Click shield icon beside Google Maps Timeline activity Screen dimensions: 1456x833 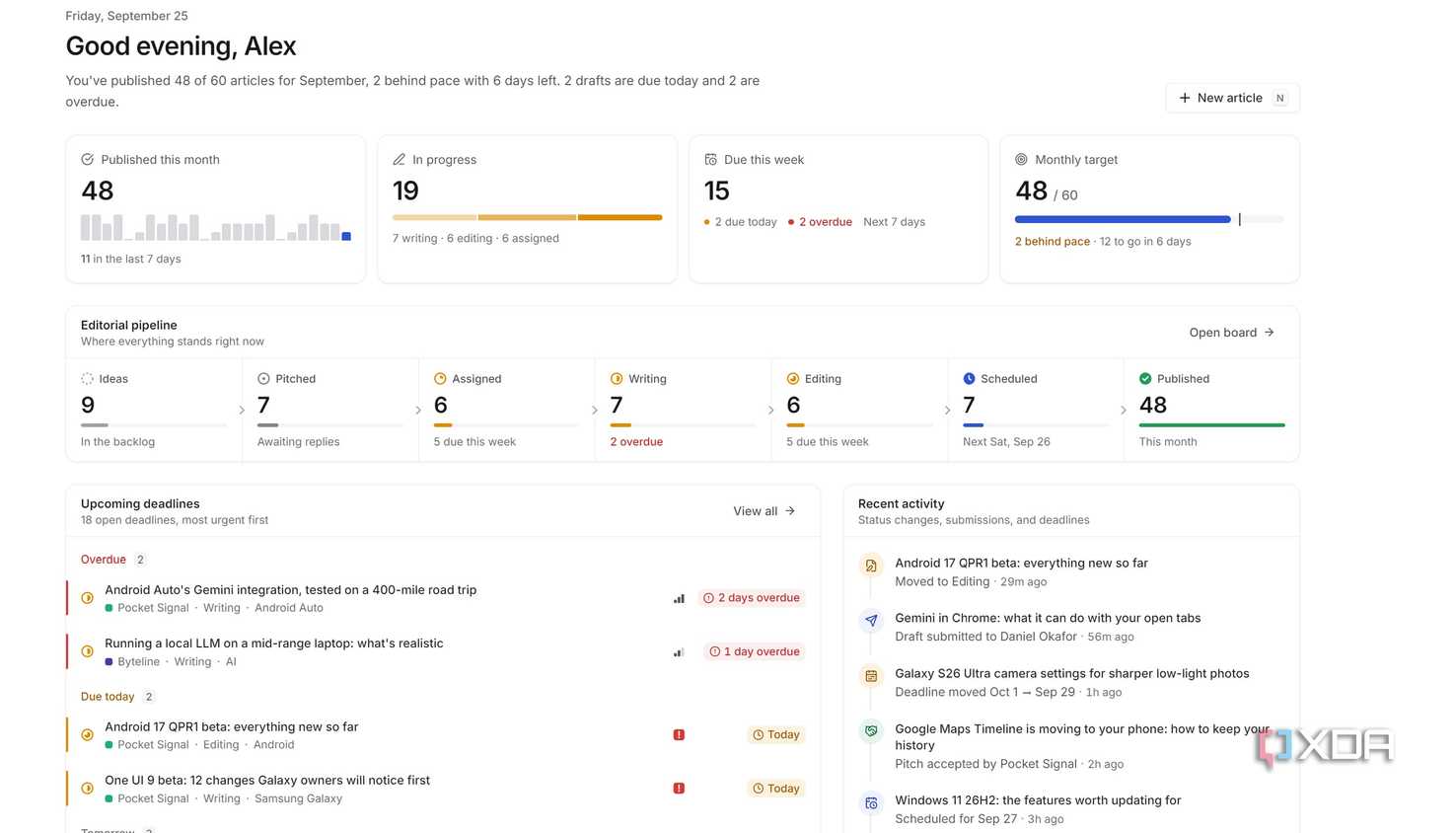871,731
